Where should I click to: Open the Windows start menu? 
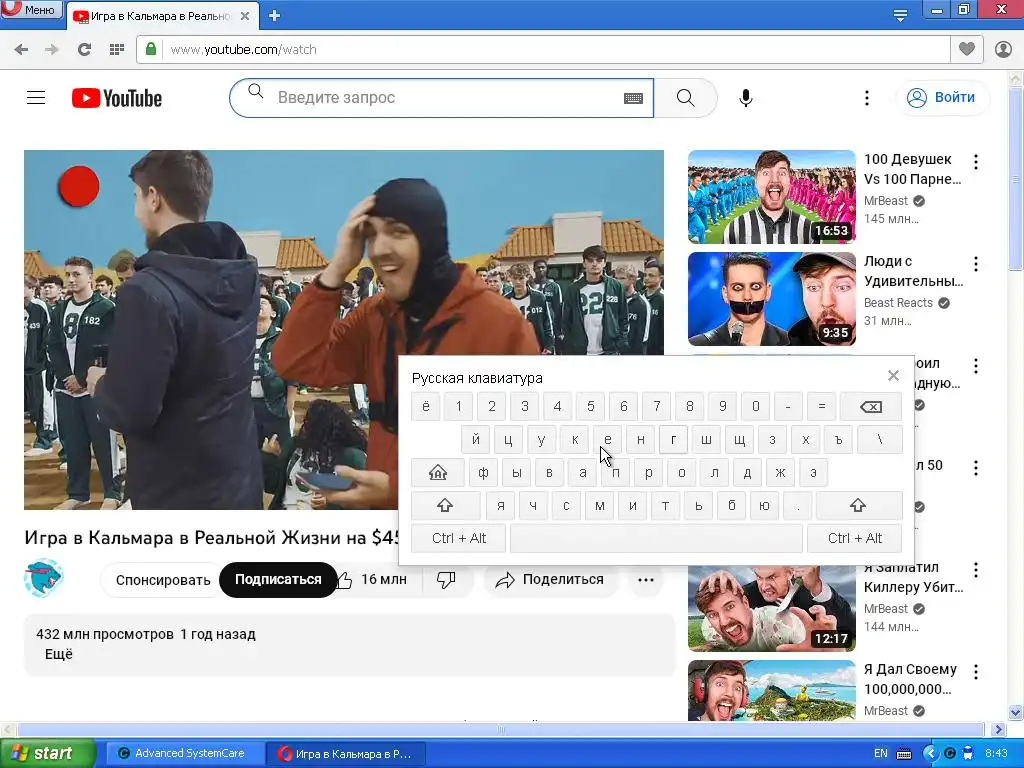point(46,754)
